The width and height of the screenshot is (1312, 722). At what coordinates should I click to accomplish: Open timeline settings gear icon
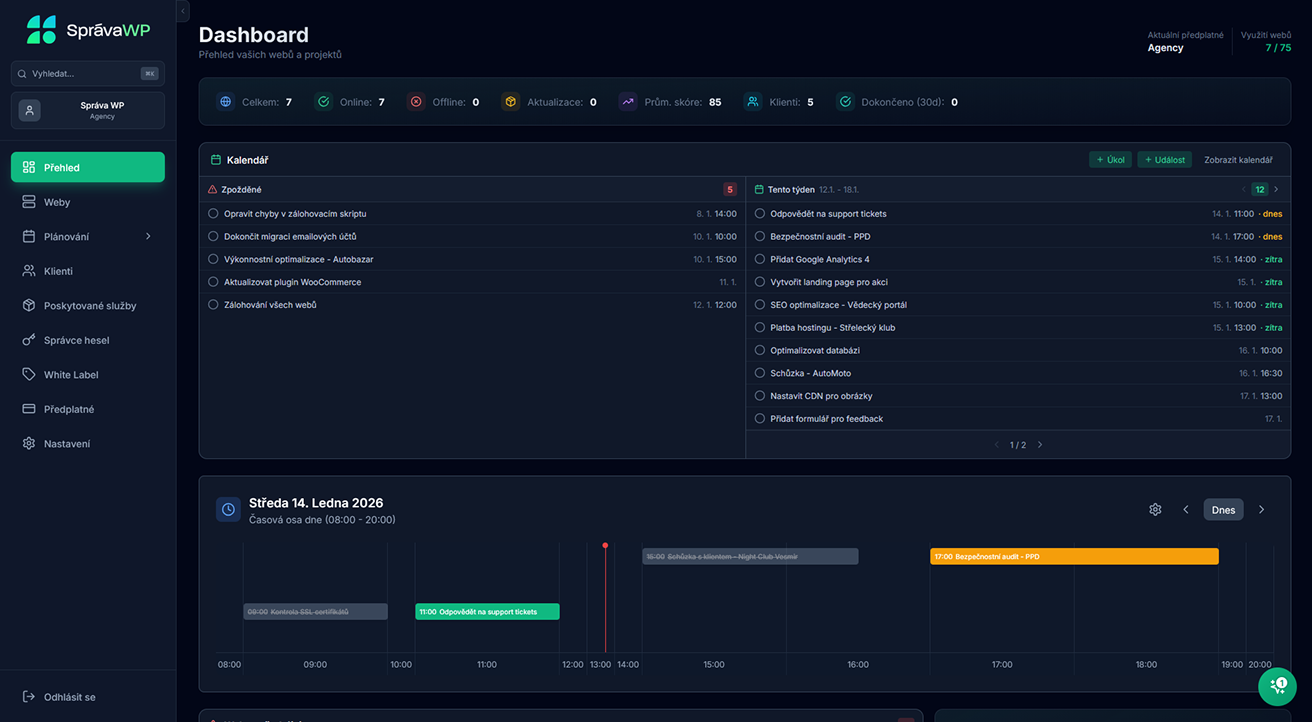point(1155,510)
